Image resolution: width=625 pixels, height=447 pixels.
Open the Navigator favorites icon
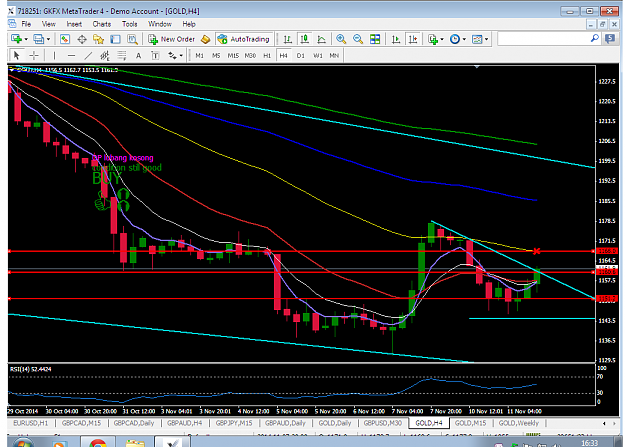(x=98, y=39)
